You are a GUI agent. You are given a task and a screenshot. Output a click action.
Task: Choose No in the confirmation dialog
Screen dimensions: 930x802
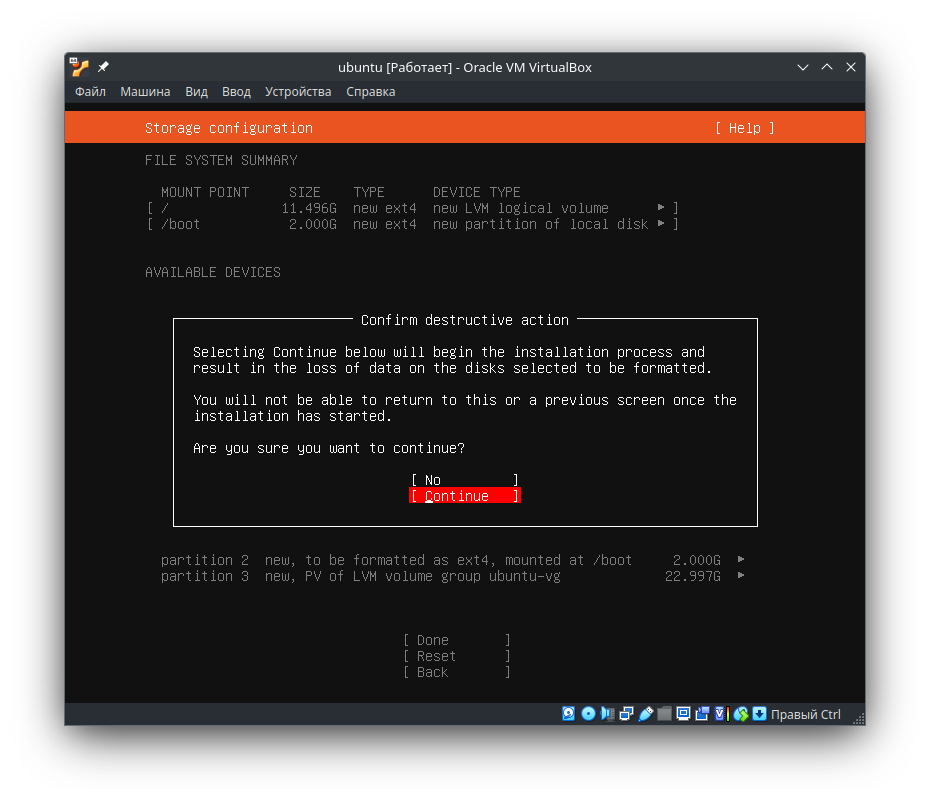(464, 480)
